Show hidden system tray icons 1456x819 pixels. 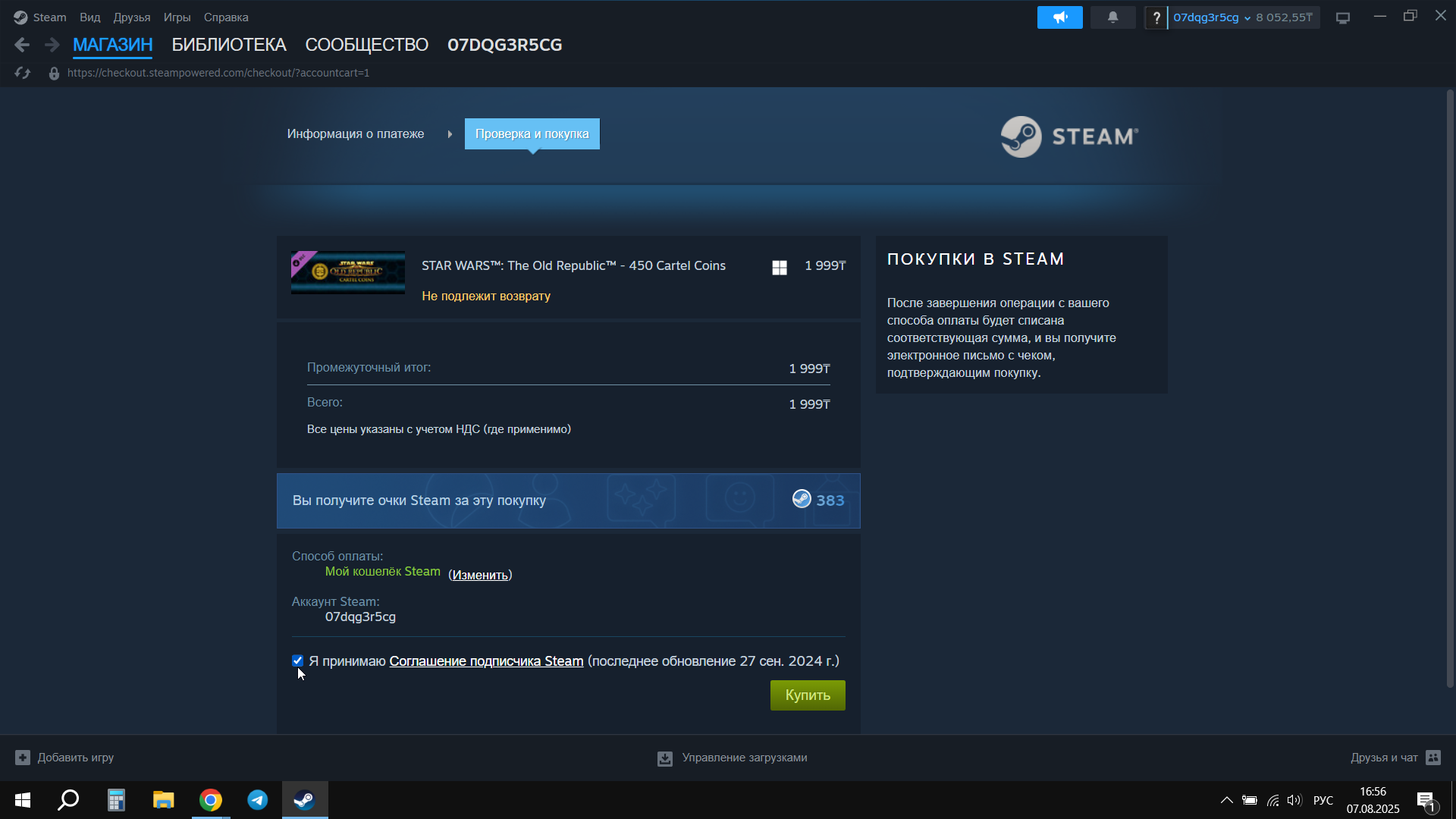pos(1226,800)
